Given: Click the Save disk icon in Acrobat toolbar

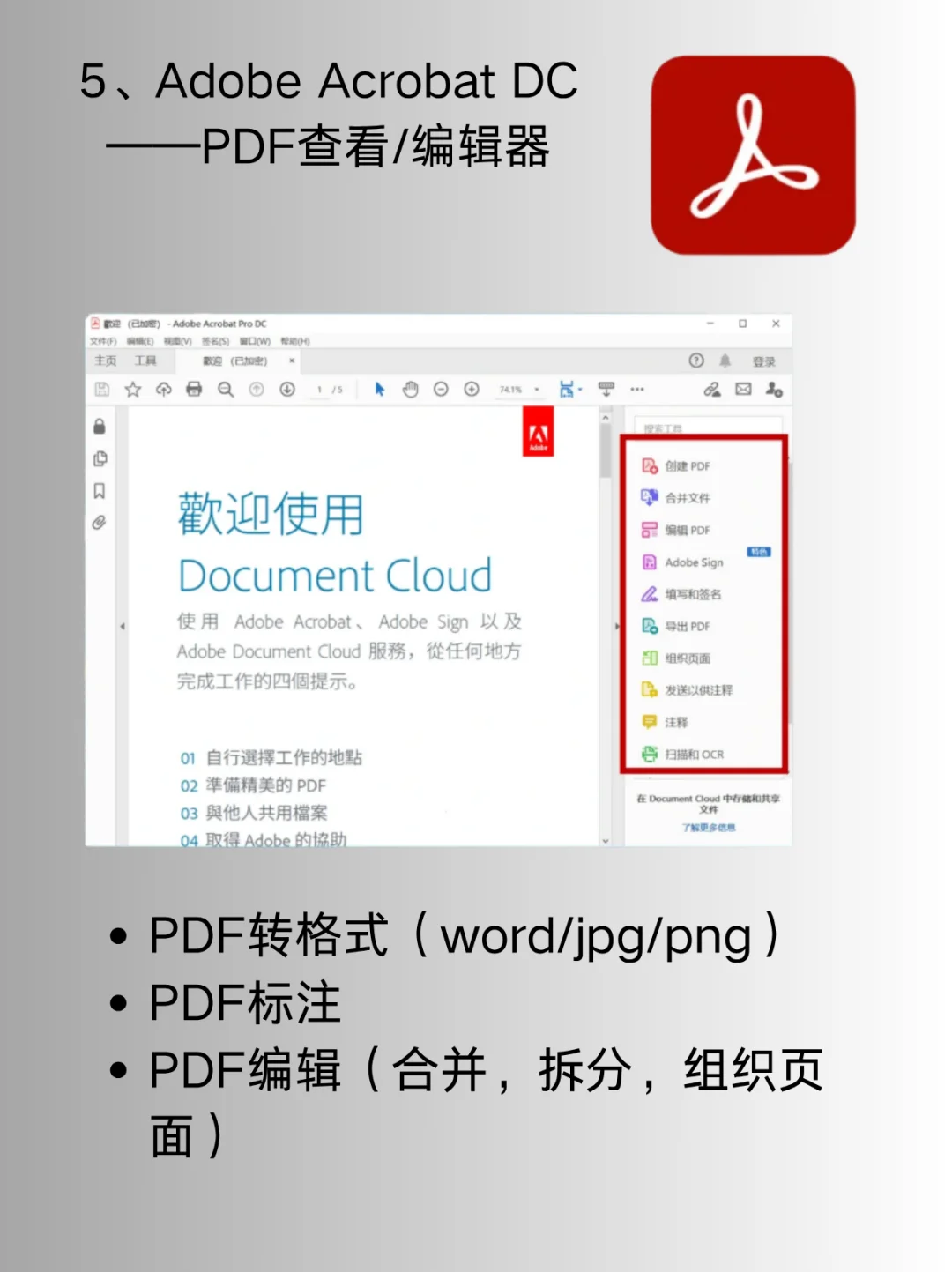Looking at the screenshot, I should coord(102,389).
